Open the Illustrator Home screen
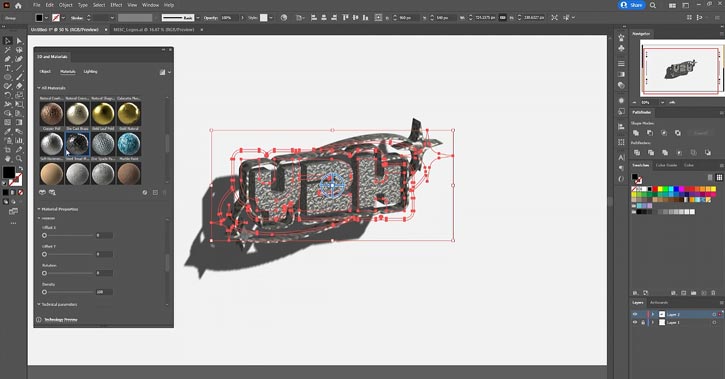 pos(18,6)
